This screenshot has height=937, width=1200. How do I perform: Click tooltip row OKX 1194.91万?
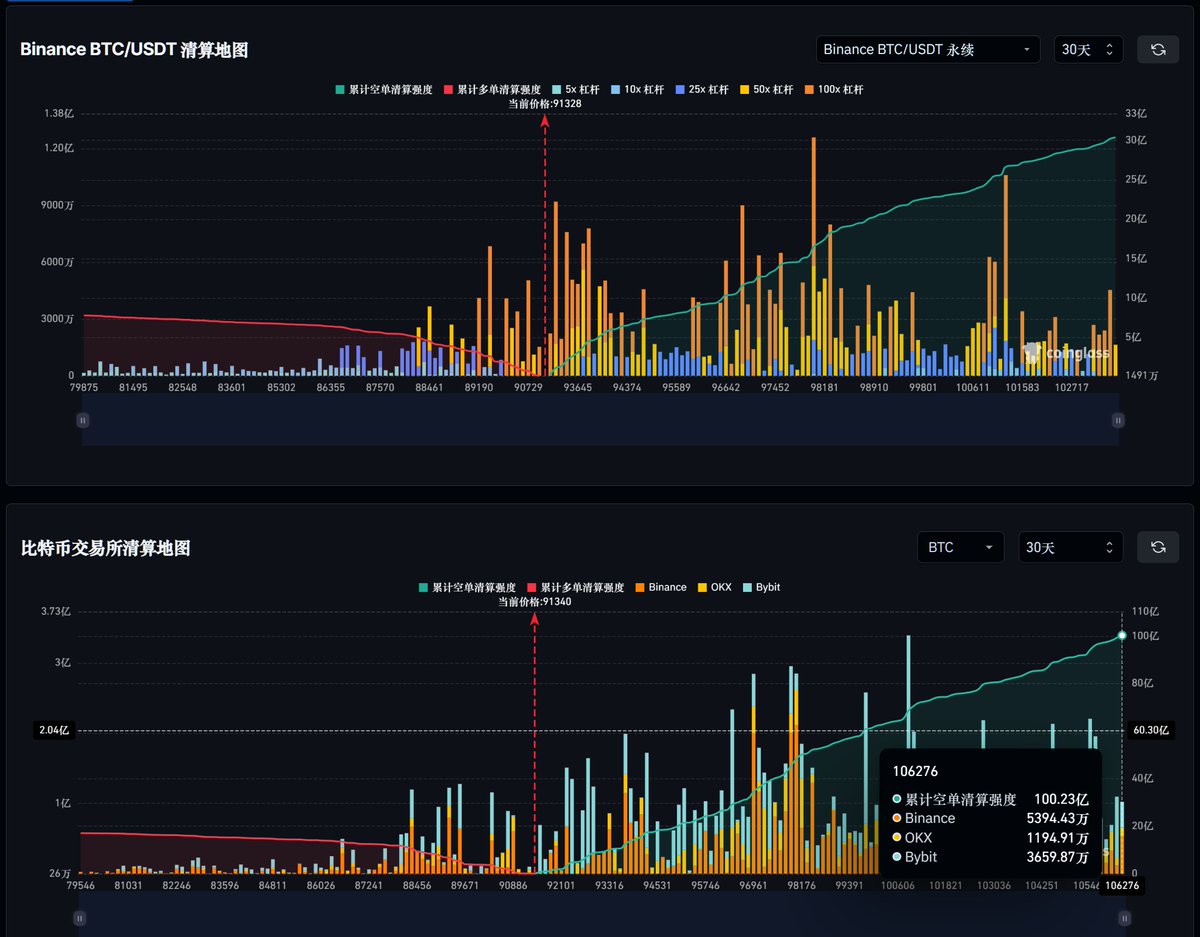click(990, 837)
